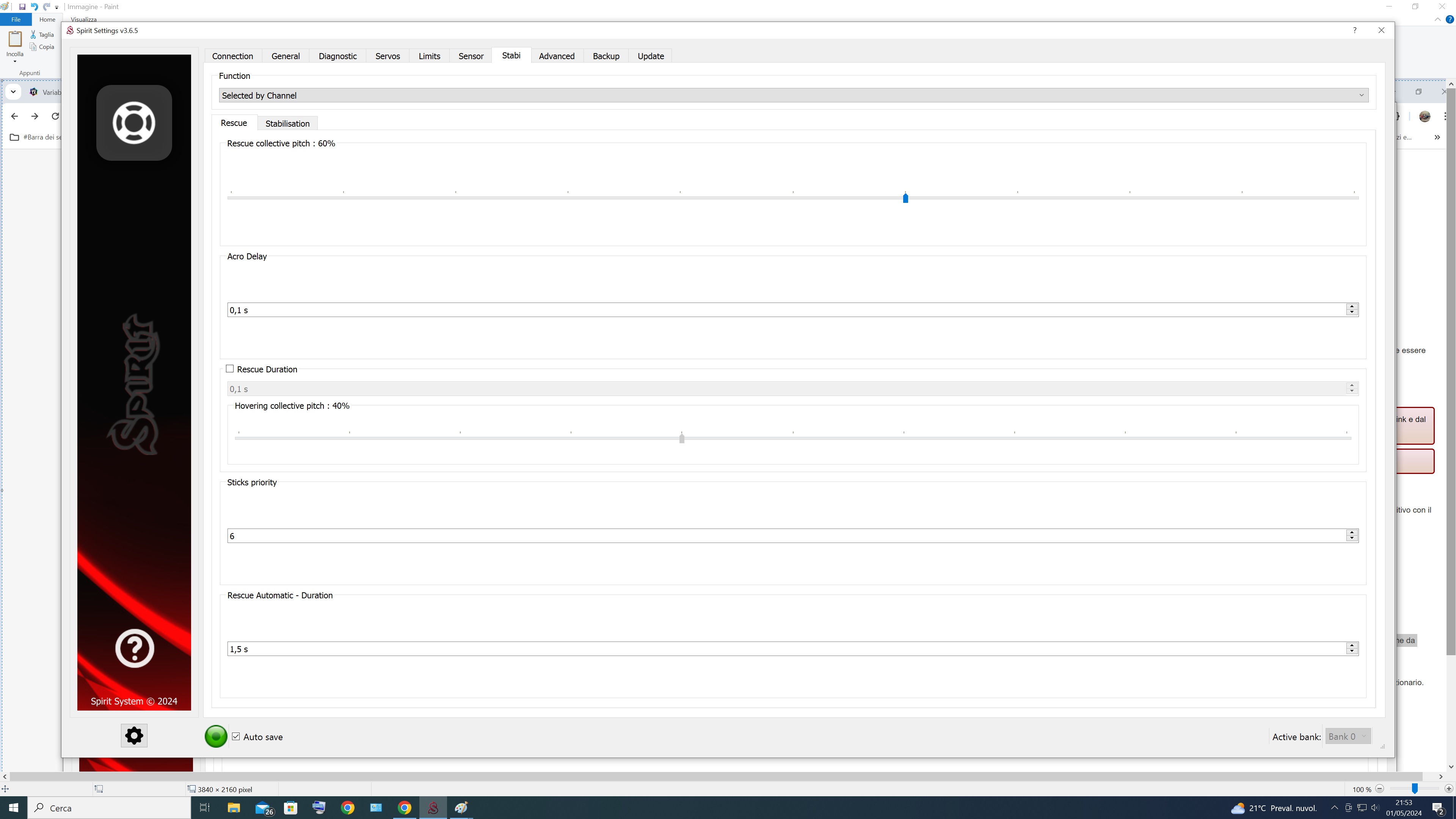Image resolution: width=1456 pixels, height=819 pixels.
Task: Enable the Rescue Duration checkbox
Action: (230, 369)
